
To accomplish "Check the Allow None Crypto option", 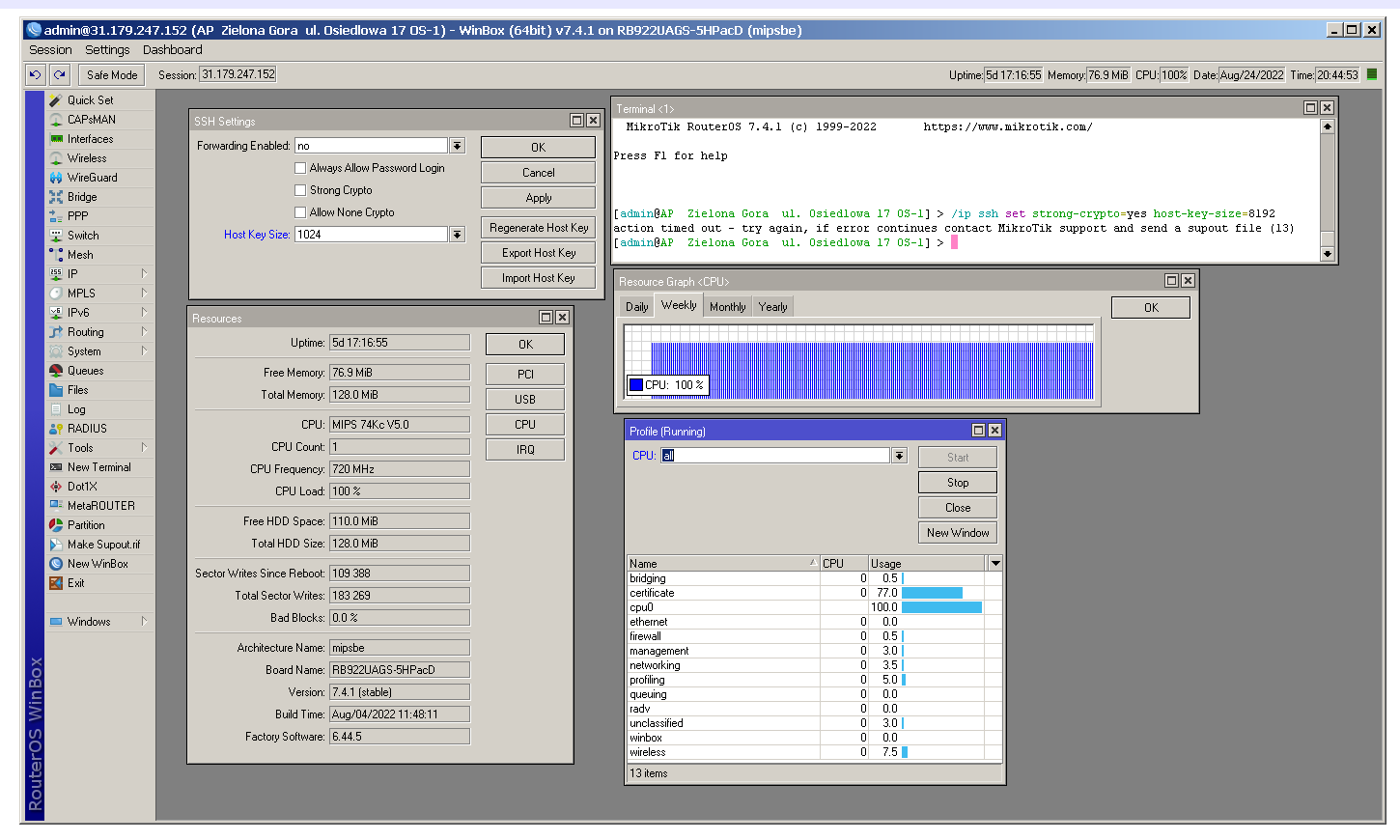I will pyautogui.click(x=300, y=212).
